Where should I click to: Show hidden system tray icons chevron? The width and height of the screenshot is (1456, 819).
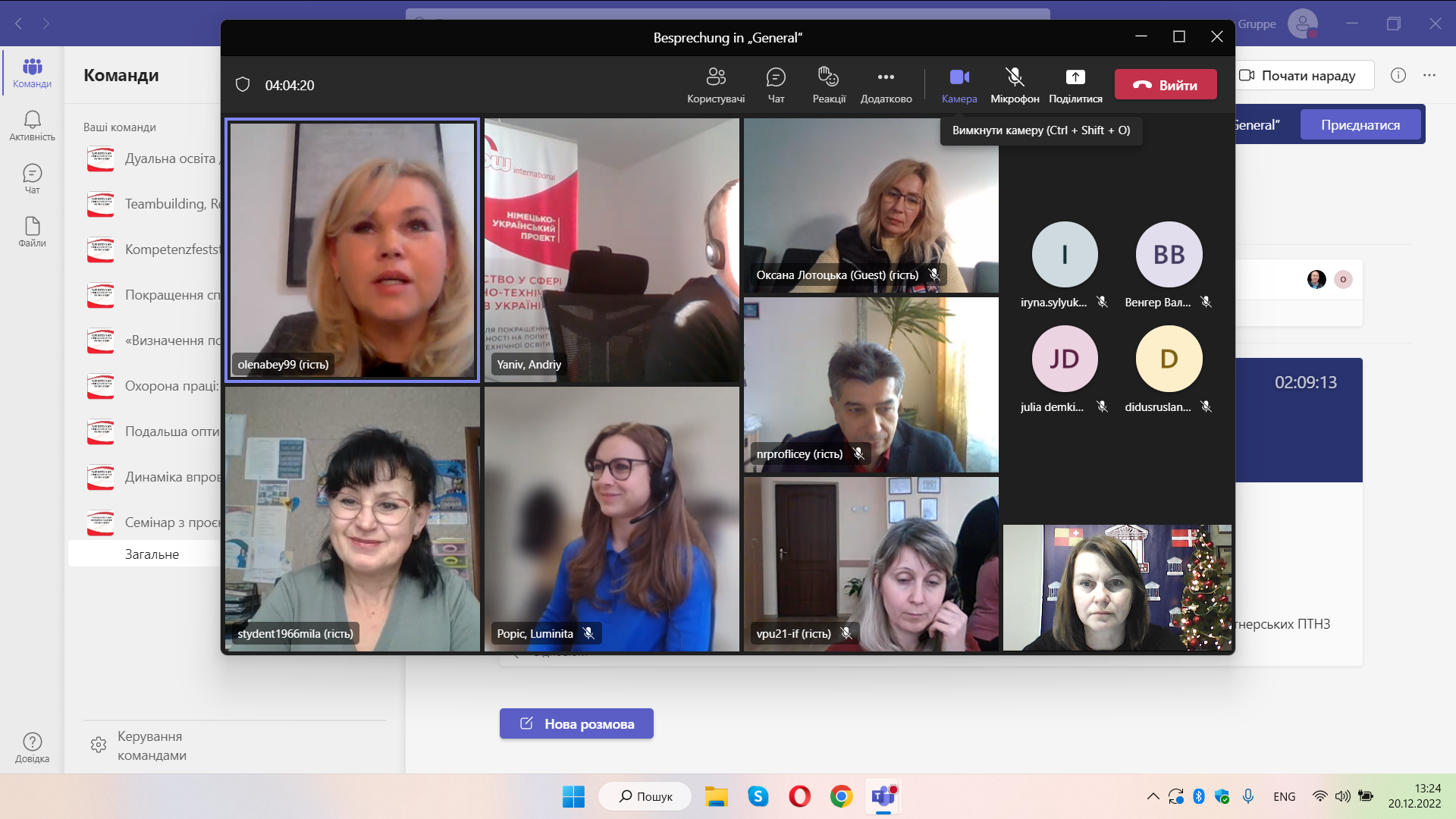[1153, 796]
